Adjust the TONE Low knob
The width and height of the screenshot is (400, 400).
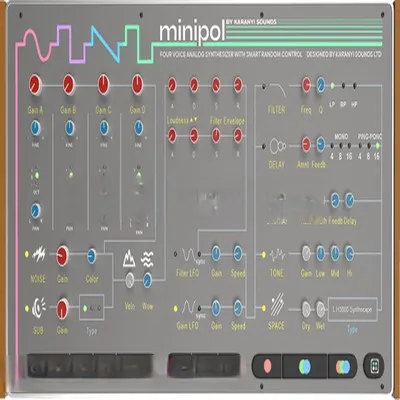point(320,253)
